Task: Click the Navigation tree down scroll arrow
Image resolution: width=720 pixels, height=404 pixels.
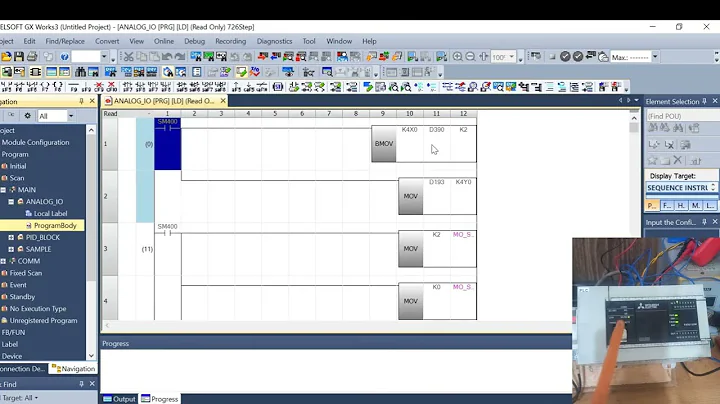Action: 91,356
